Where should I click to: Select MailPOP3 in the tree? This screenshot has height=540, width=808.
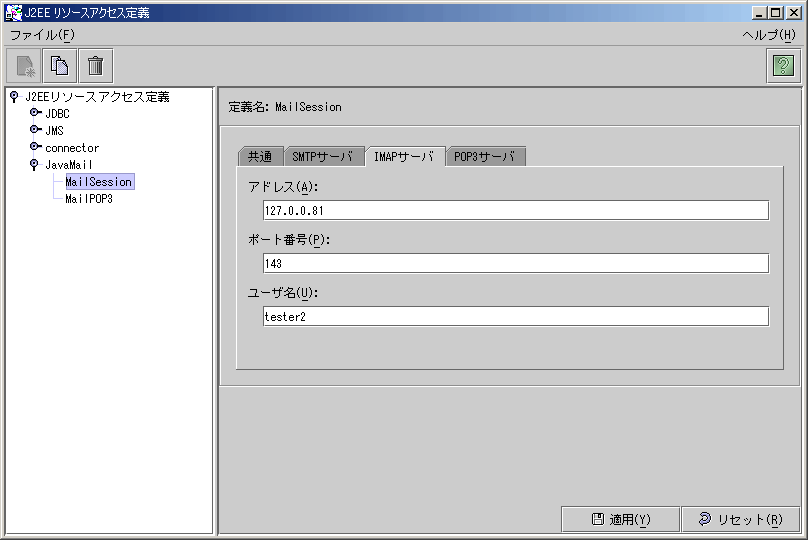click(89, 198)
